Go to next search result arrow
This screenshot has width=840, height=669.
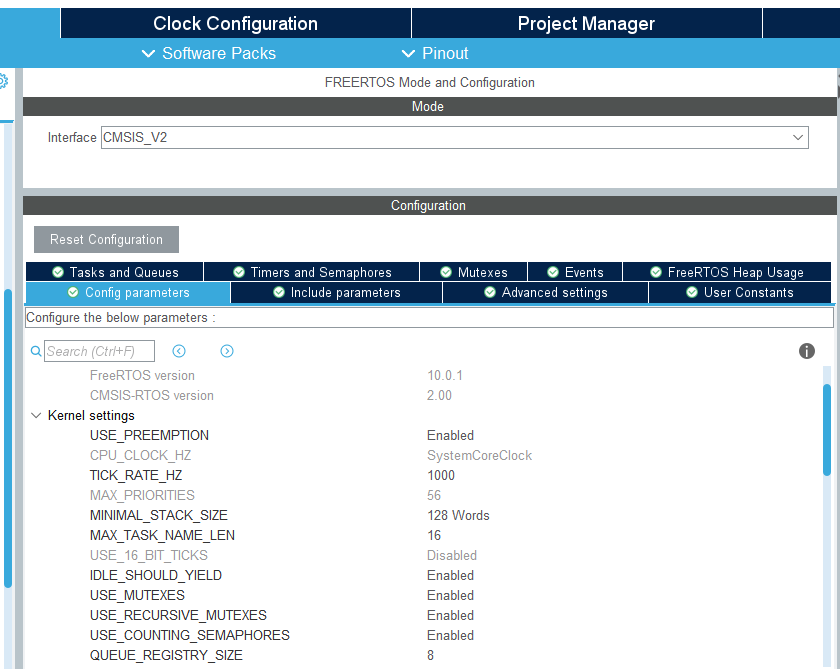227,351
